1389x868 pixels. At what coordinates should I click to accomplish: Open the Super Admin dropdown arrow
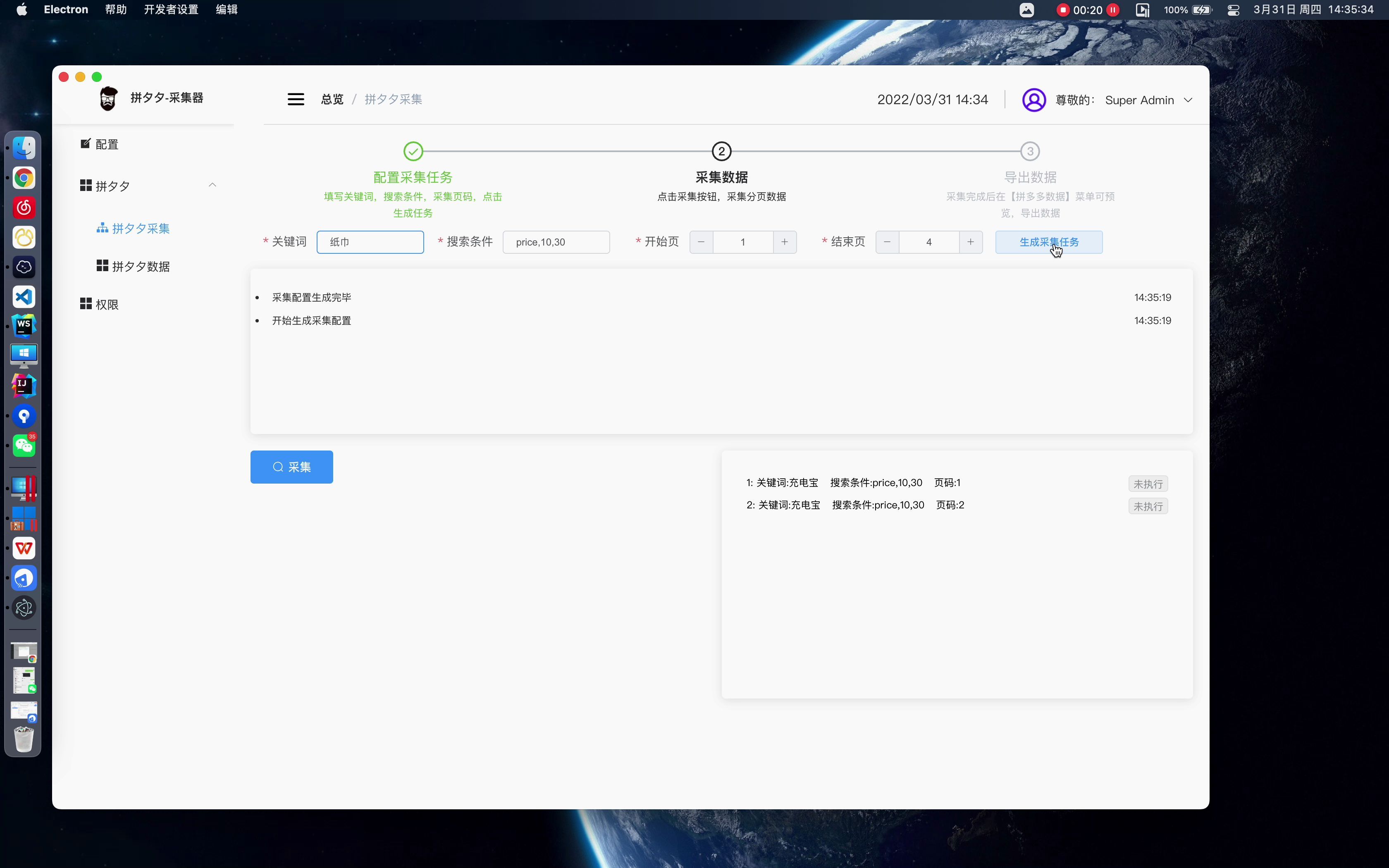coord(1188,100)
